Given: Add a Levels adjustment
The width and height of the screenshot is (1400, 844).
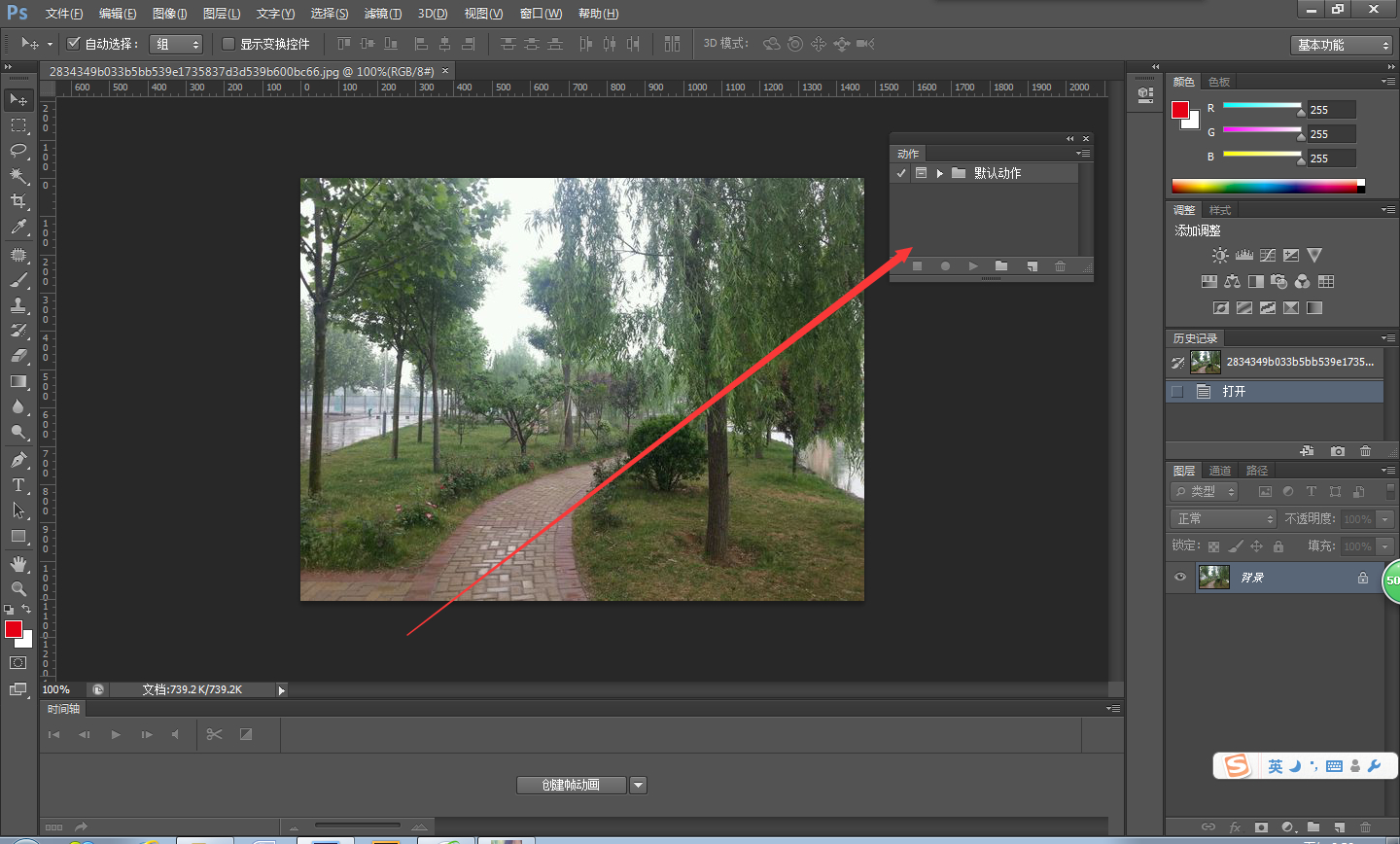Looking at the screenshot, I should (x=1244, y=256).
